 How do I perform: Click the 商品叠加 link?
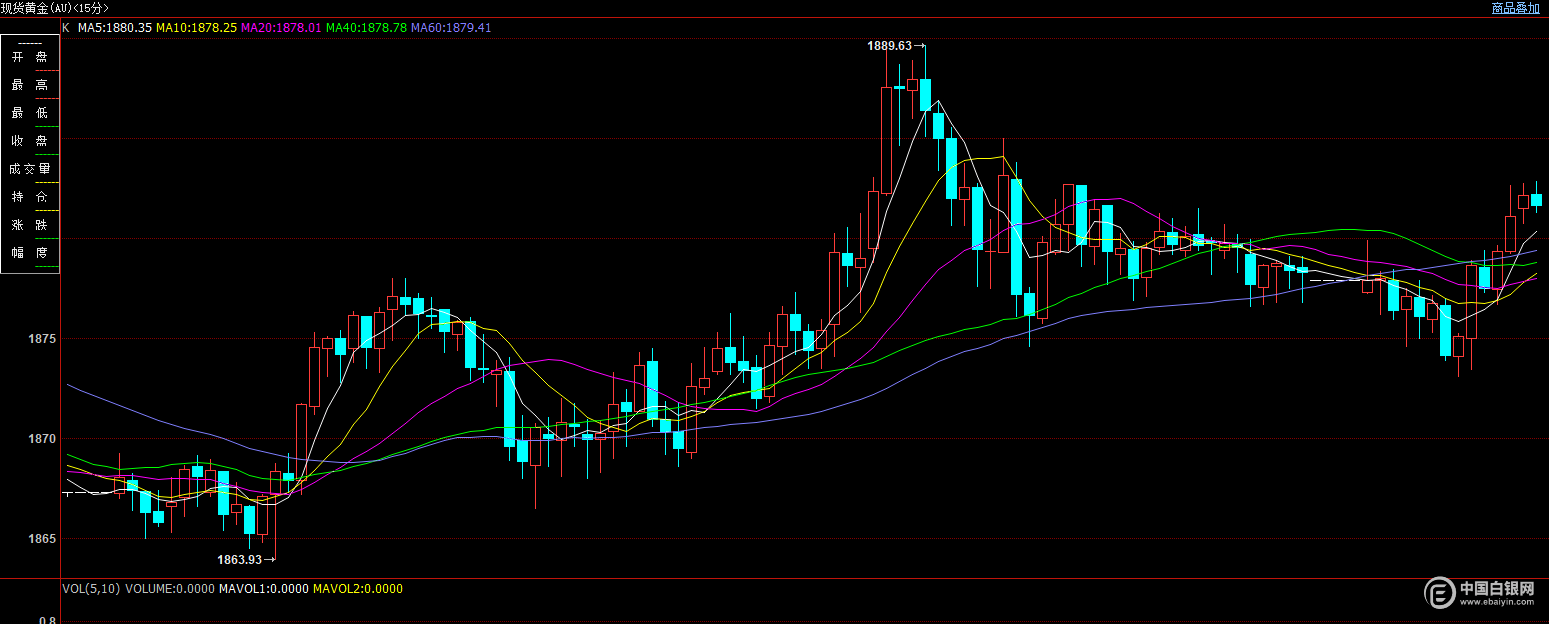1515,8
